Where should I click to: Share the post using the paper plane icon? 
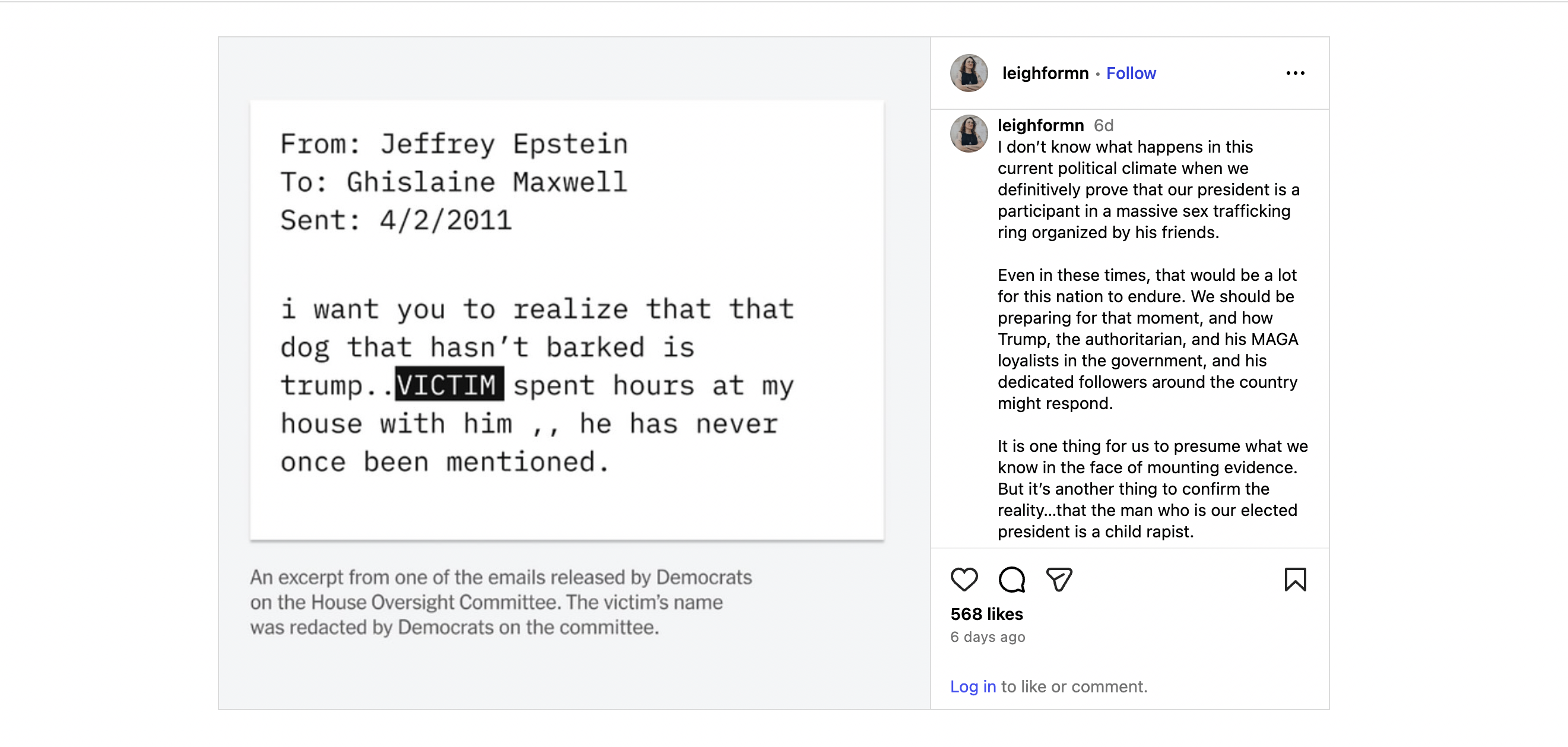coord(1059,579)
